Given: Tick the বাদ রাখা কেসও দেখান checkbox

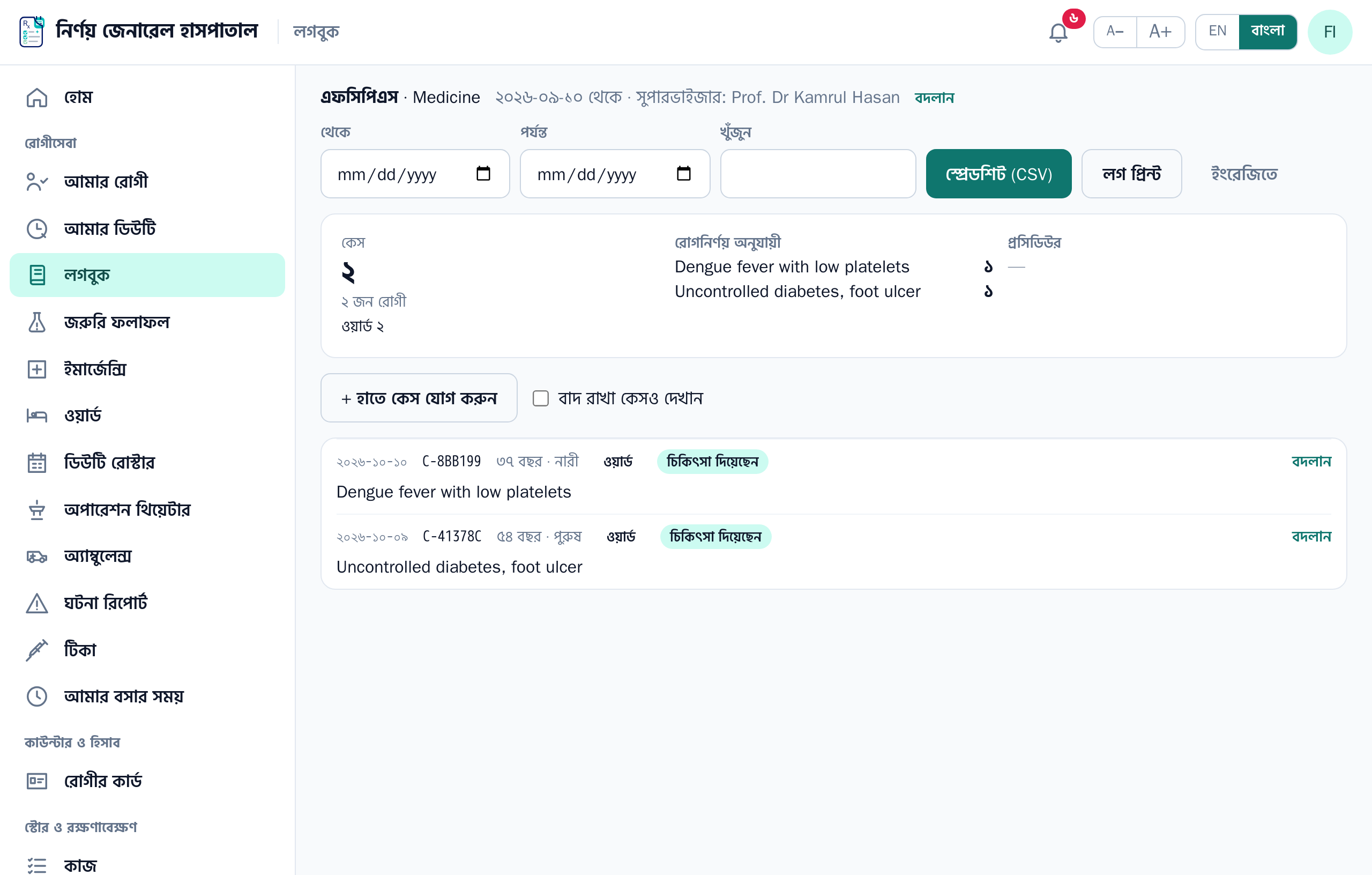Looking at the screenshot, I should (540, 398).
